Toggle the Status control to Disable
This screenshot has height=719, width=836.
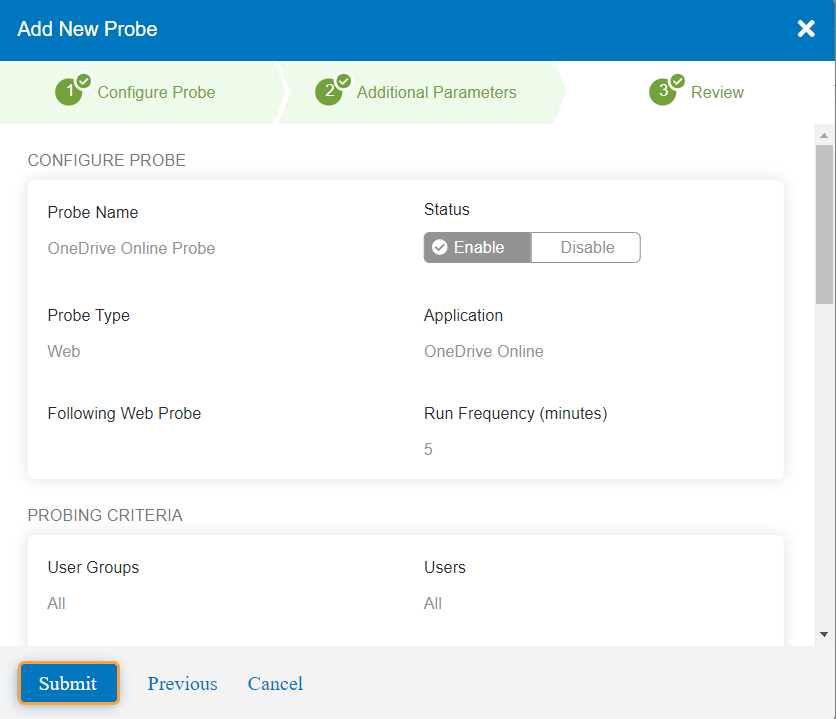tap(586, 247)
